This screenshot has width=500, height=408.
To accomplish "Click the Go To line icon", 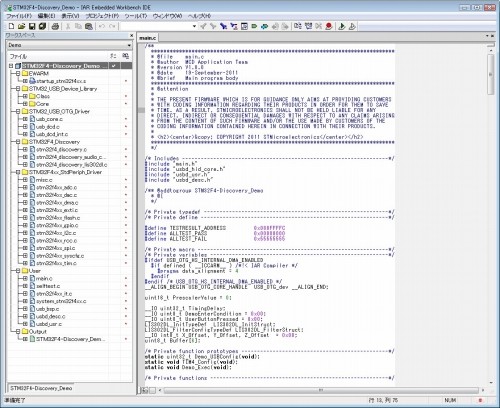I will click(x=244, y=26).
